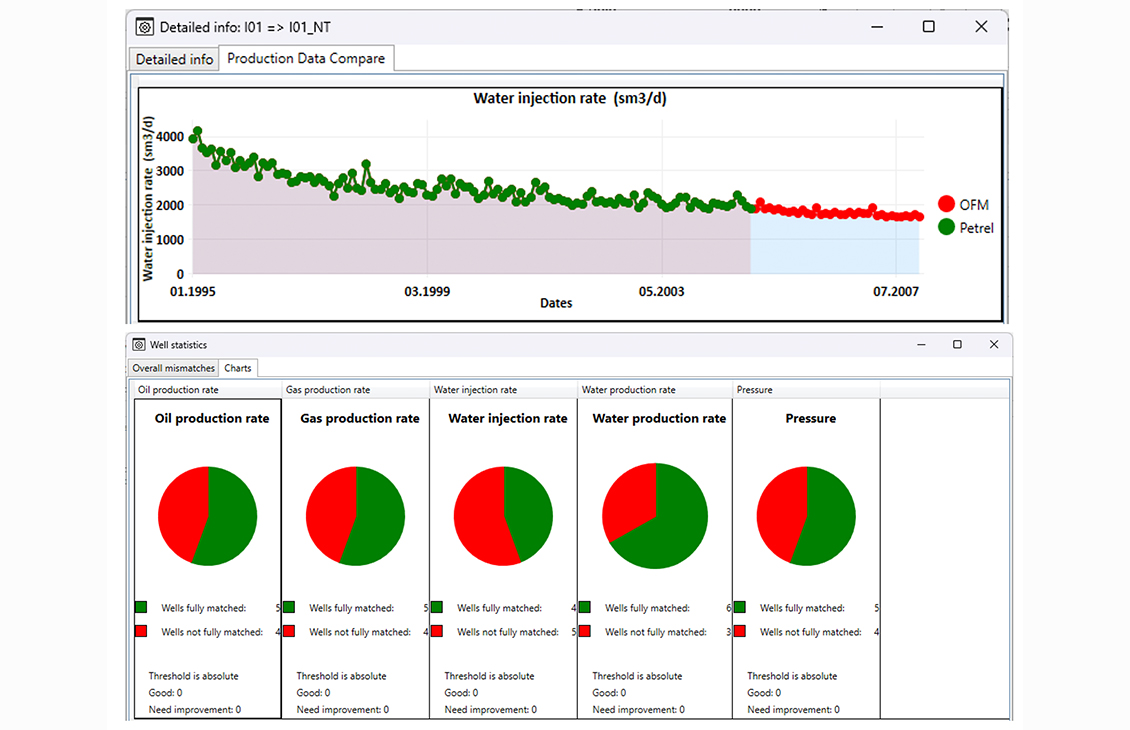This screenshot has width=1130, height=730.
Task: Select the Production Data Compare tab
Action: [306, 59]
